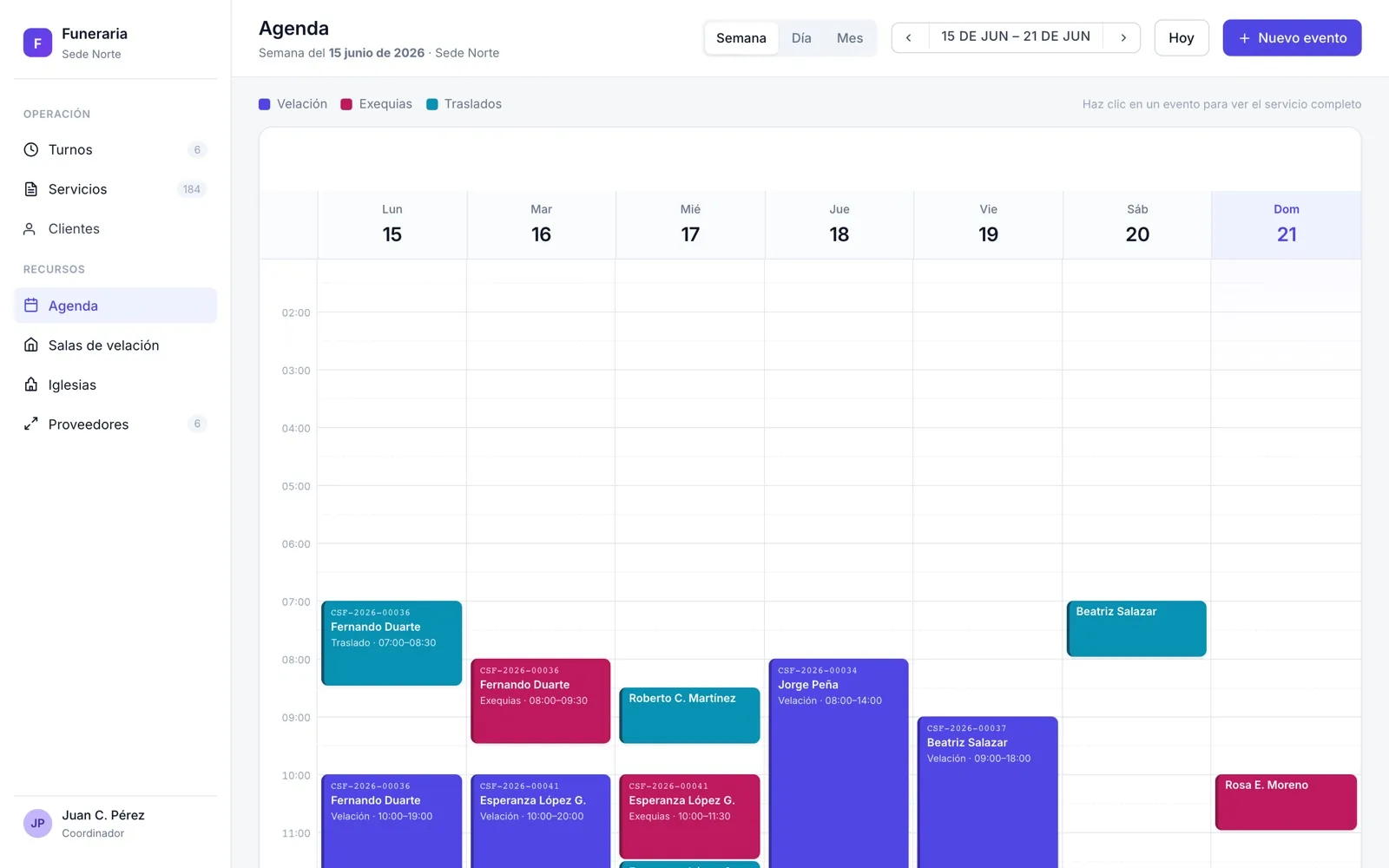Click the Velación legend color swatch
This screenshot has width=1389, height=868.
point(265,104)
